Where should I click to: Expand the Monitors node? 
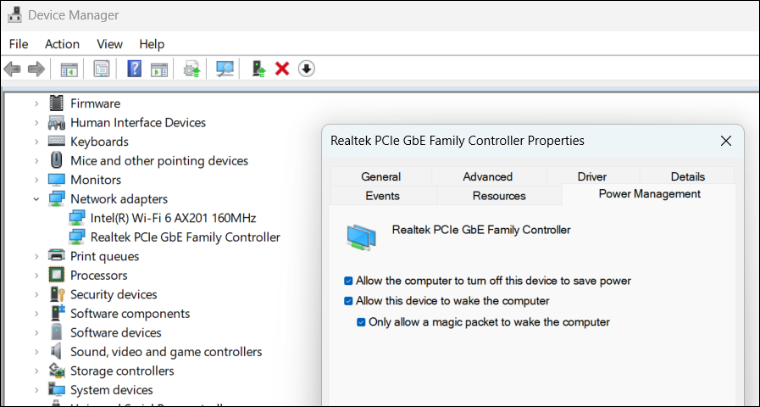tap(36, 180)
